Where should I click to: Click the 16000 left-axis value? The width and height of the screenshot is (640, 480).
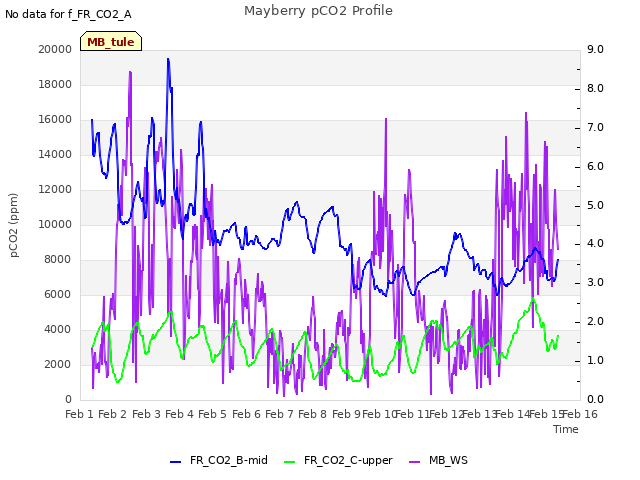[55, 120]
